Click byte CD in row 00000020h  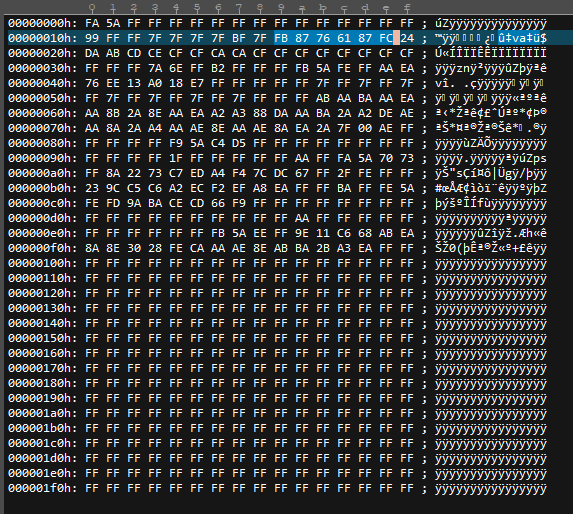coord(134,53)
